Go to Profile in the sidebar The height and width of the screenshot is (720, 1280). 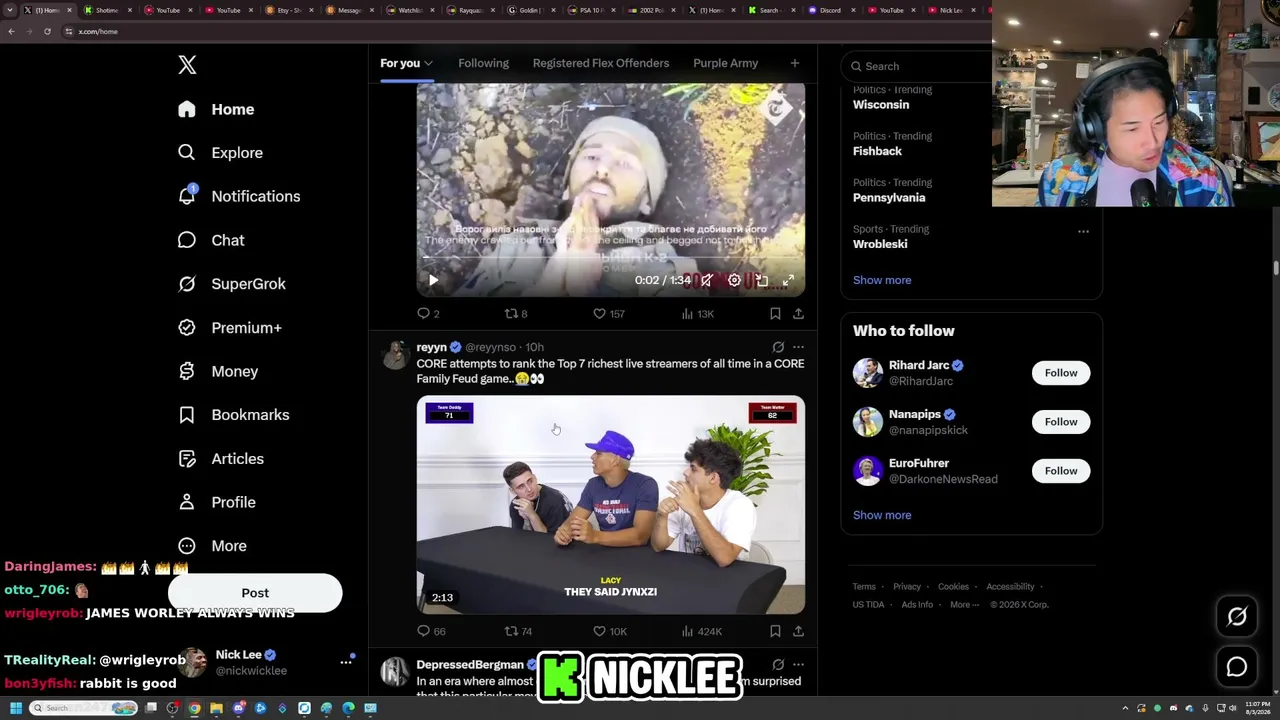click(217, 502)
